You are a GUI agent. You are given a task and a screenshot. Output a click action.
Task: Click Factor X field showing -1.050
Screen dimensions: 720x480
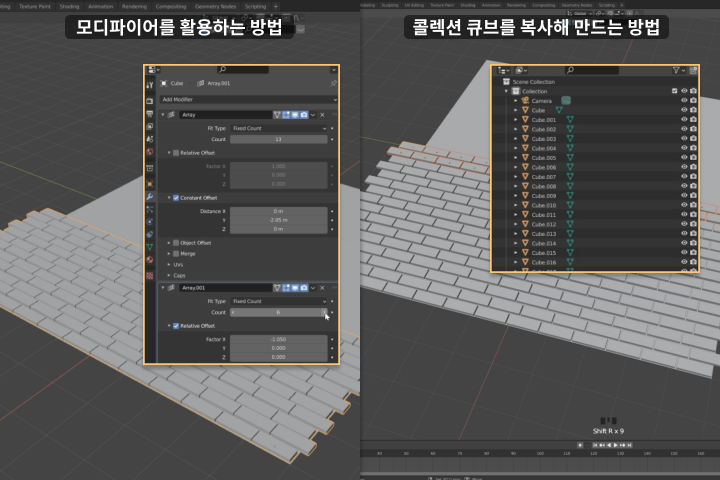coord(279,339)
